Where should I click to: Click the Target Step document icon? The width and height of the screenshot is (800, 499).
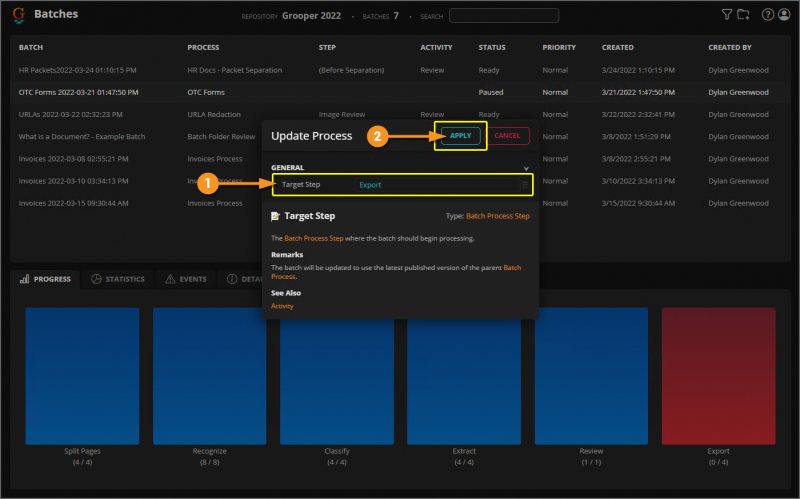(276, 216)
